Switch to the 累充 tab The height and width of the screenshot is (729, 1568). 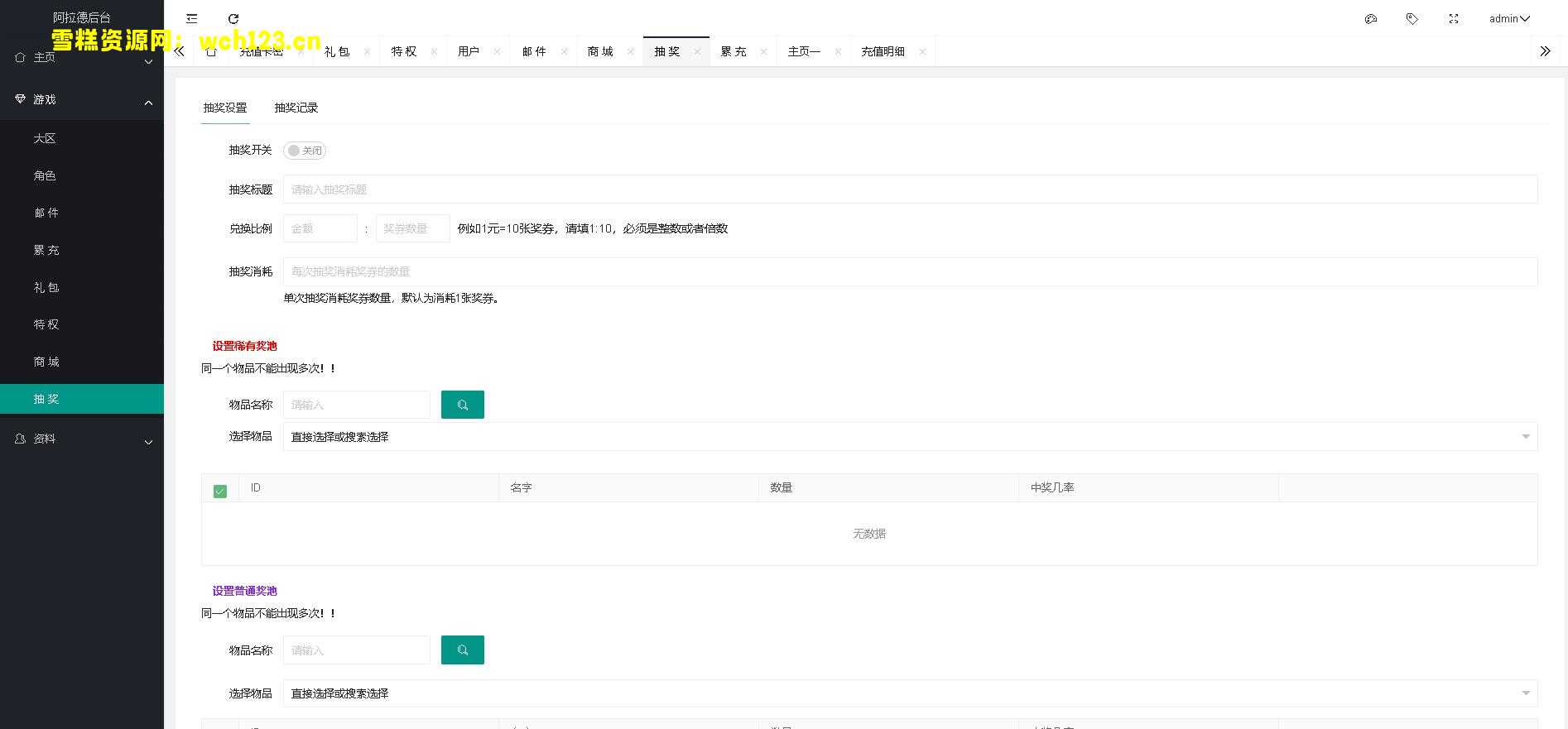click(733, 51)
